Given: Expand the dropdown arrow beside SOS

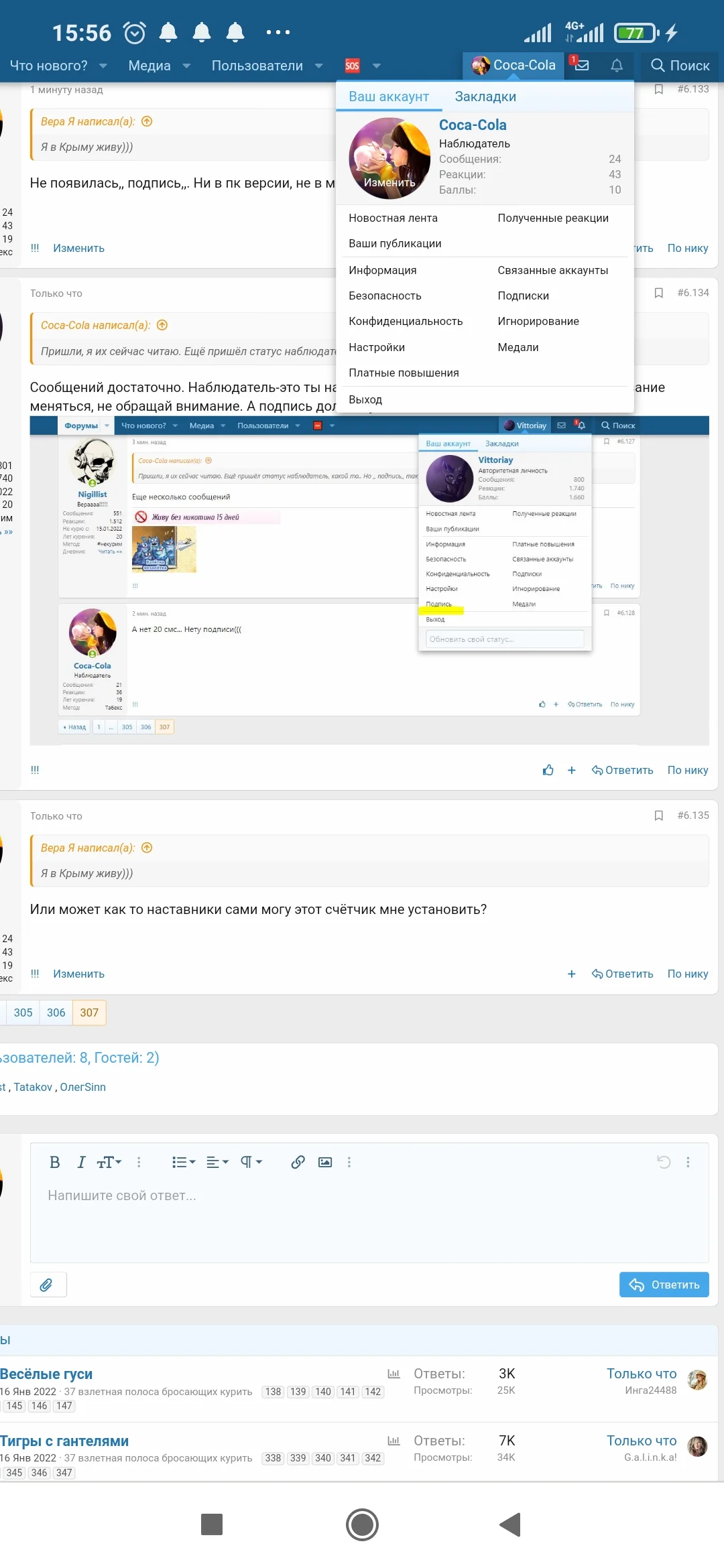Looking at the screenshot, I should [x=377, y=66].
